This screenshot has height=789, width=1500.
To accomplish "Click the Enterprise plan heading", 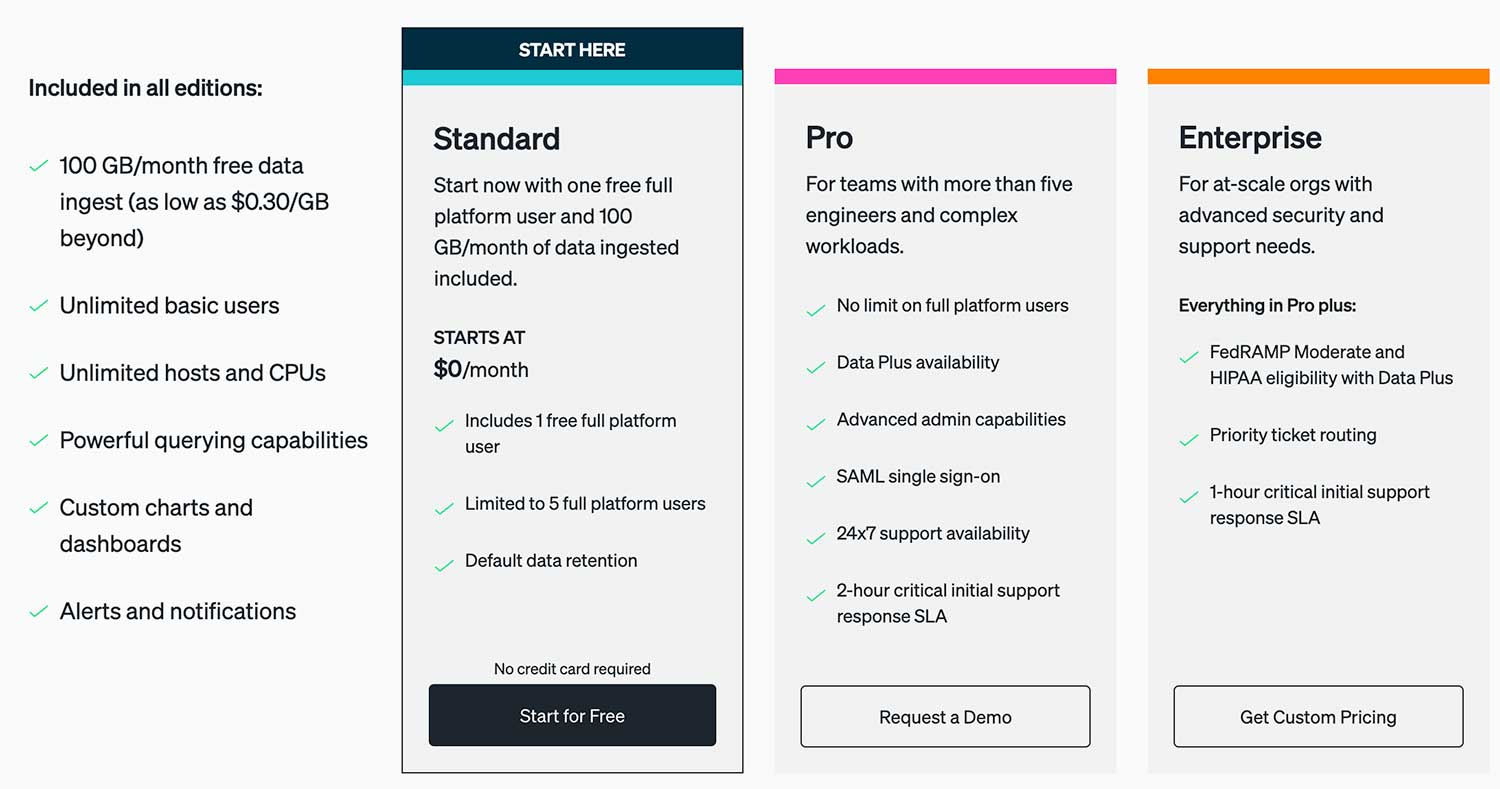I will coord(1250,137).
